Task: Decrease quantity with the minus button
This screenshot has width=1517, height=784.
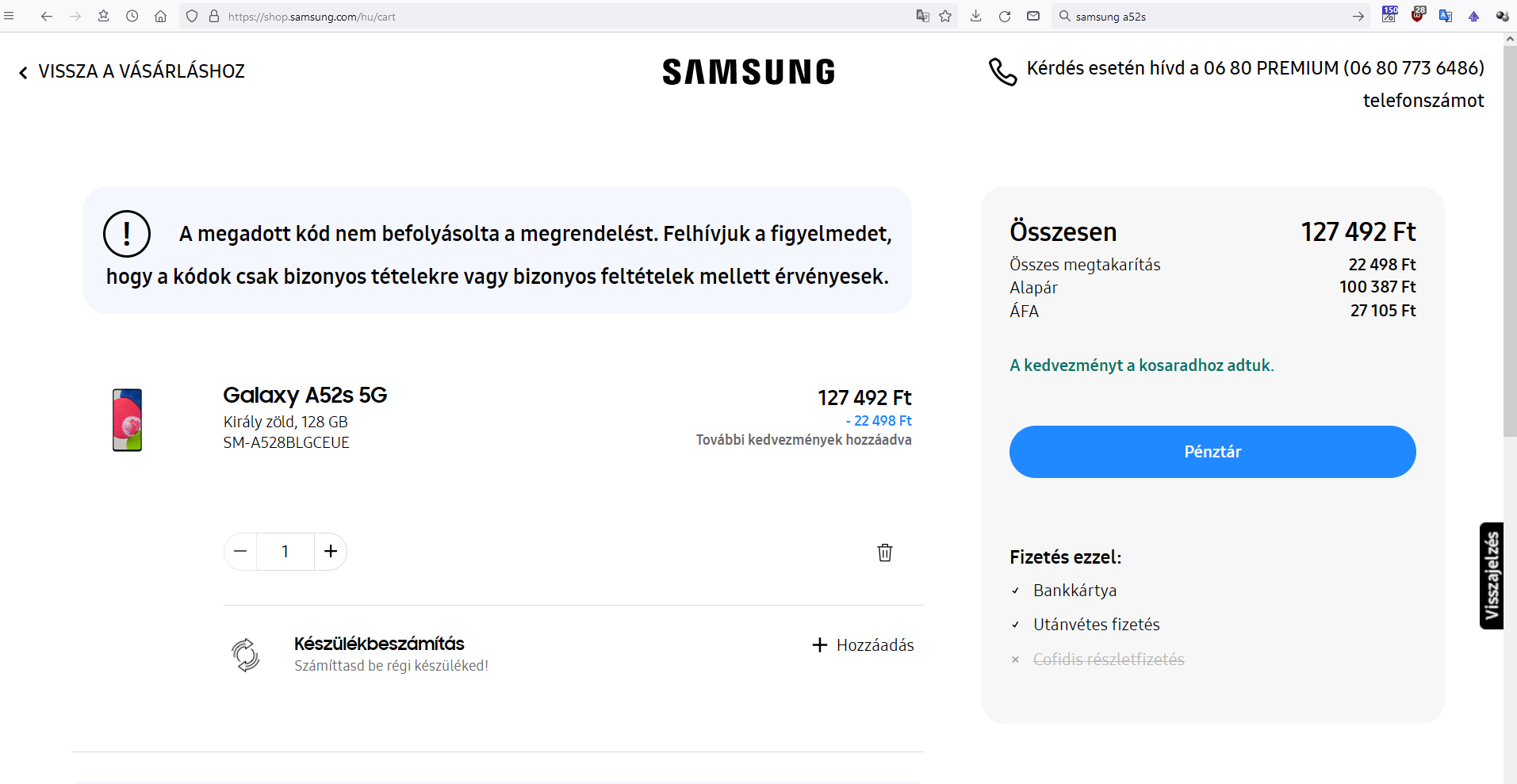Action: [240, 551]
